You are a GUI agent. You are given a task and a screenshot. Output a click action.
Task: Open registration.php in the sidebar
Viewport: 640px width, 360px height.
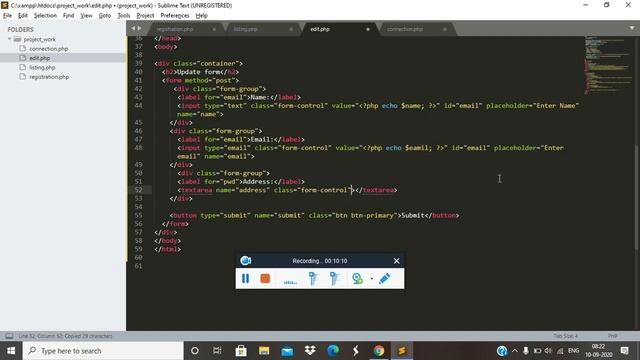pyautogui.click(x=49, y=77)
